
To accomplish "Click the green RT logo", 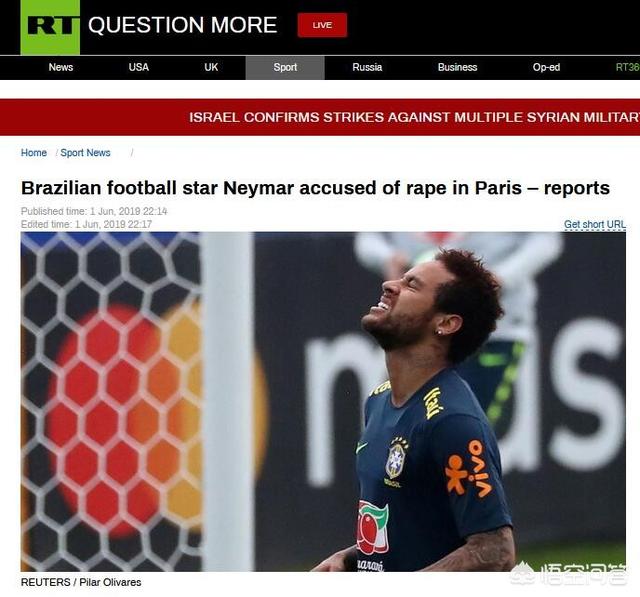I will pyautogui.click(x=50, y=27).
